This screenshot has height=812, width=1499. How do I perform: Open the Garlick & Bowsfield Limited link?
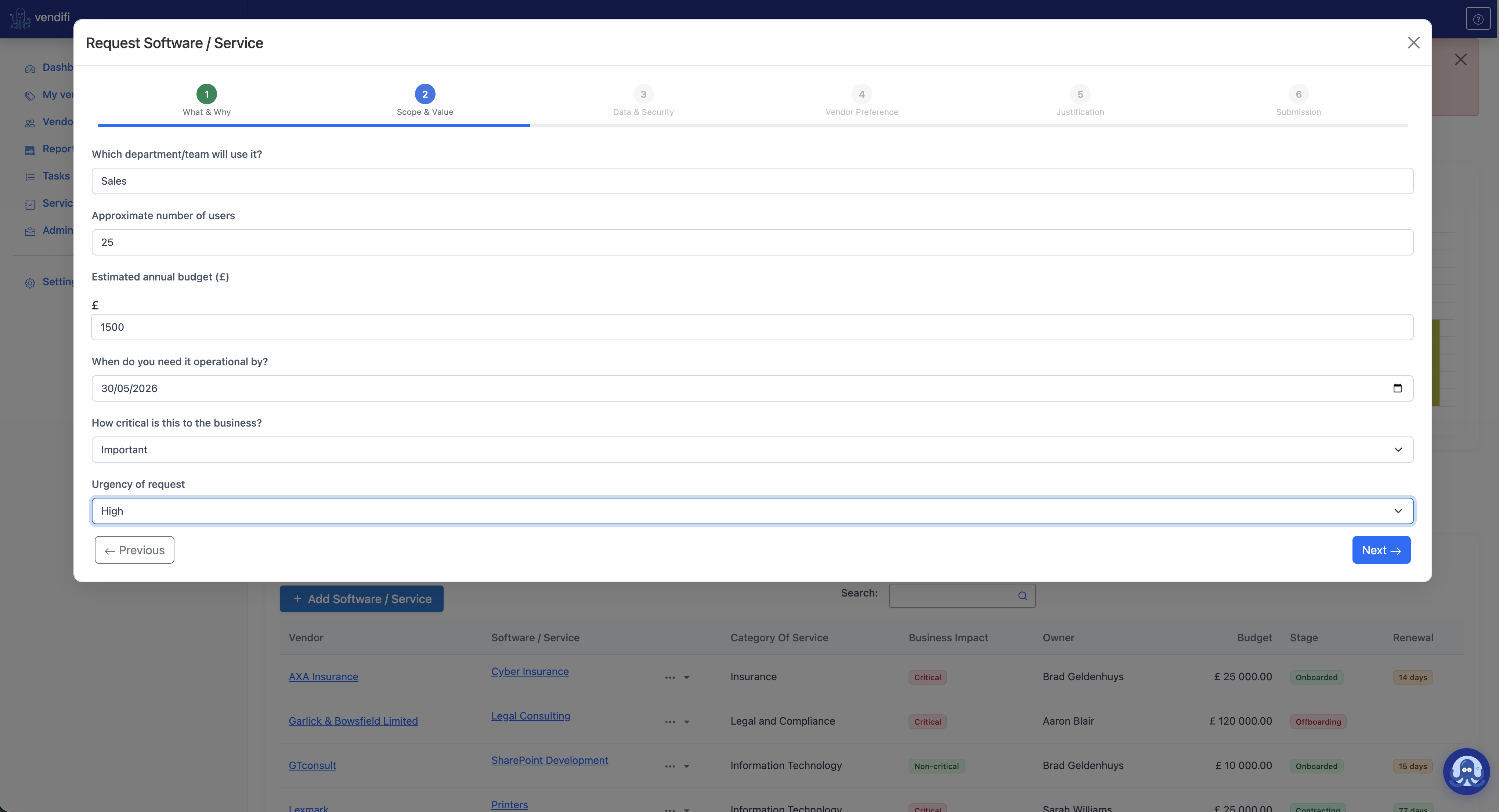pos(353,721)
